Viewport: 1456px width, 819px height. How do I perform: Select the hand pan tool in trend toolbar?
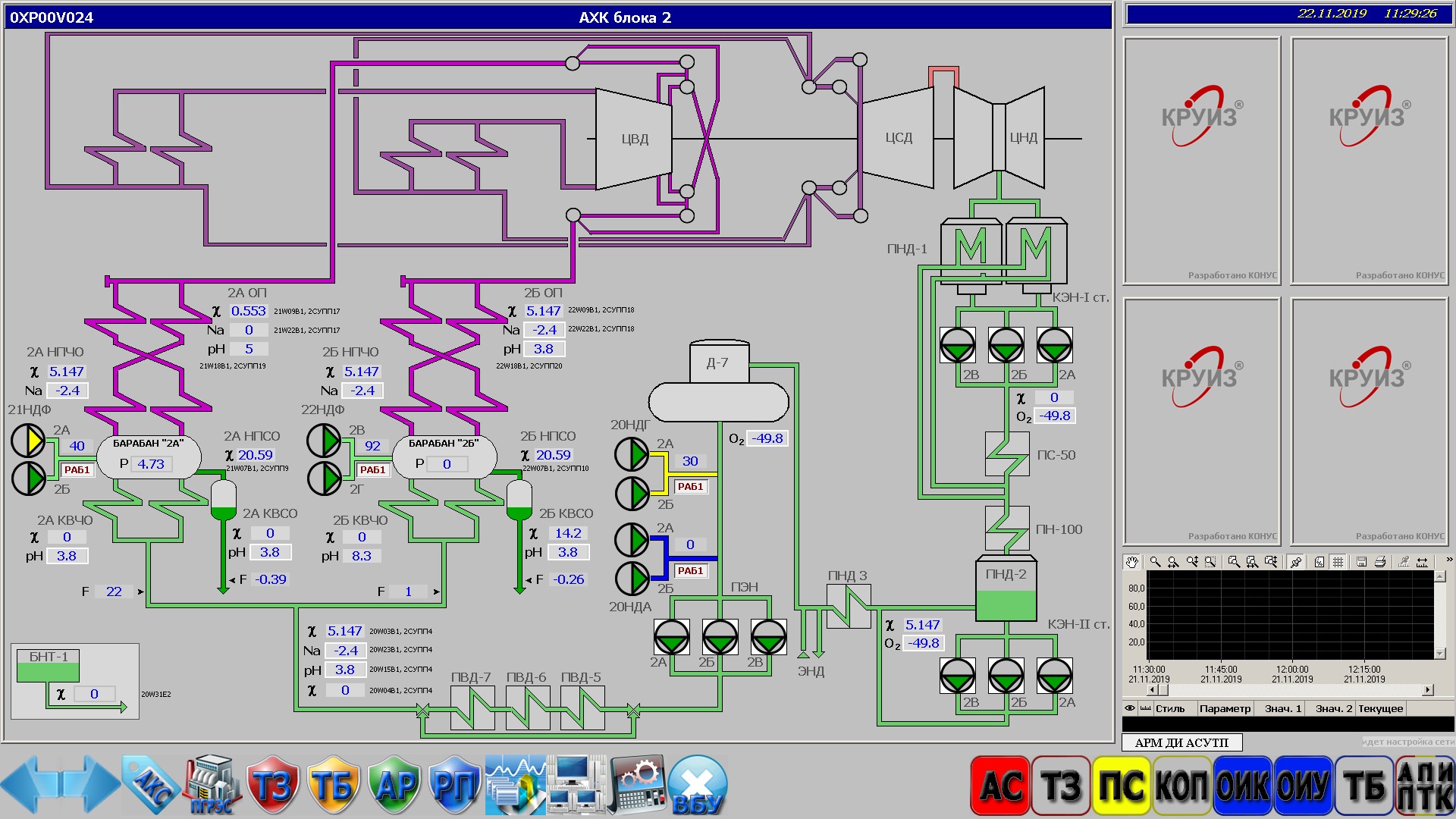click(x=1131, y=562)
